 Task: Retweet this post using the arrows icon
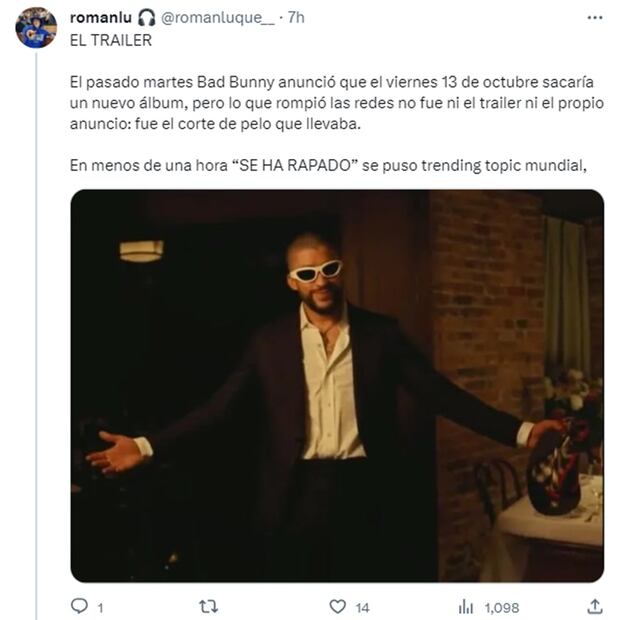coord(208,606)
